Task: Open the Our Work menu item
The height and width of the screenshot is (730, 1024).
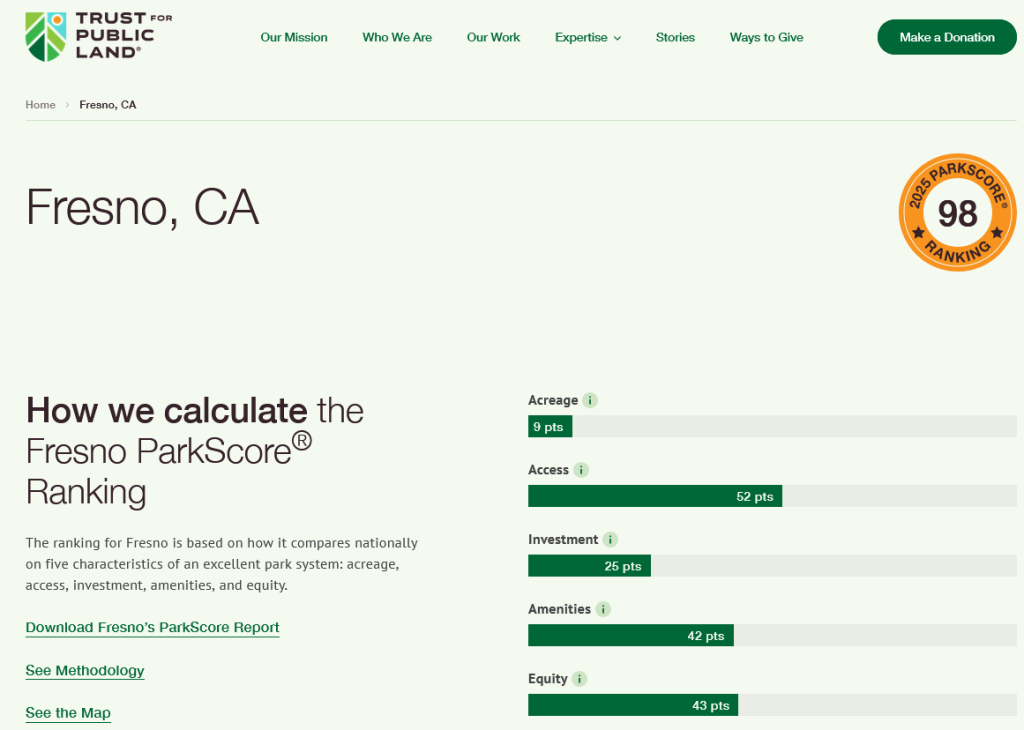Action: click(x=493, y=37)
